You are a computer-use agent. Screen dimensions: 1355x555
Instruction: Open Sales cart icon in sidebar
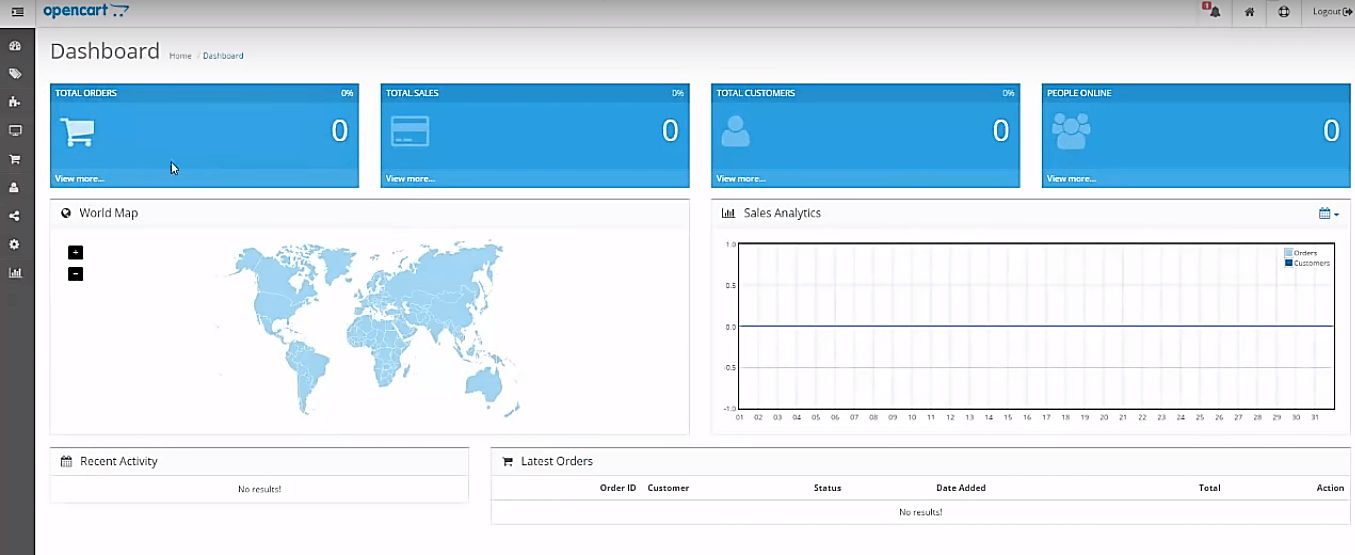pyautogui.click(x=15, y=159)
